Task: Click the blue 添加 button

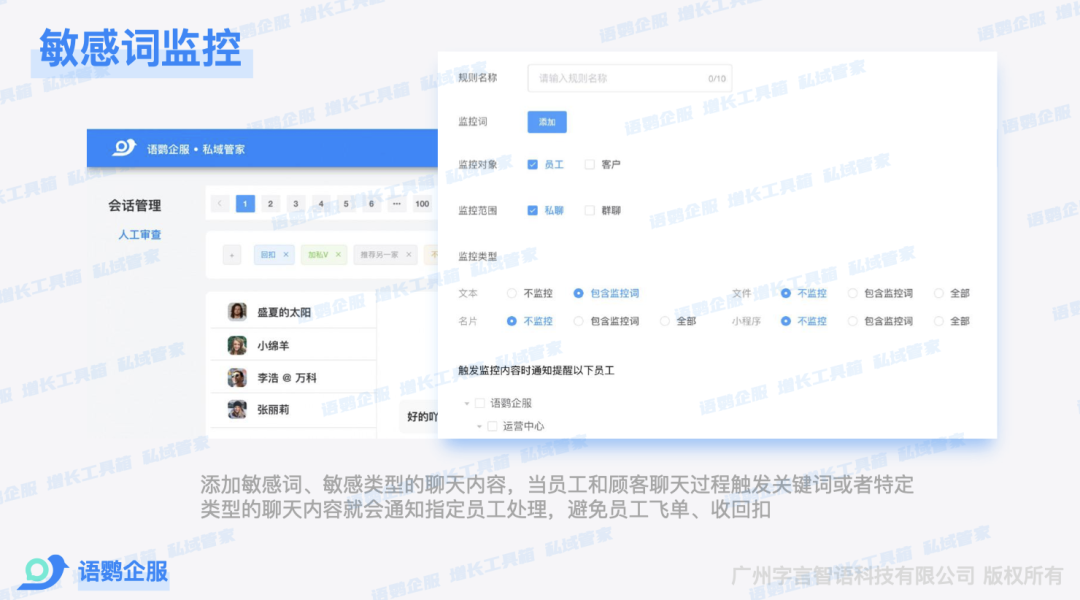Action: [x=547, y=122]
